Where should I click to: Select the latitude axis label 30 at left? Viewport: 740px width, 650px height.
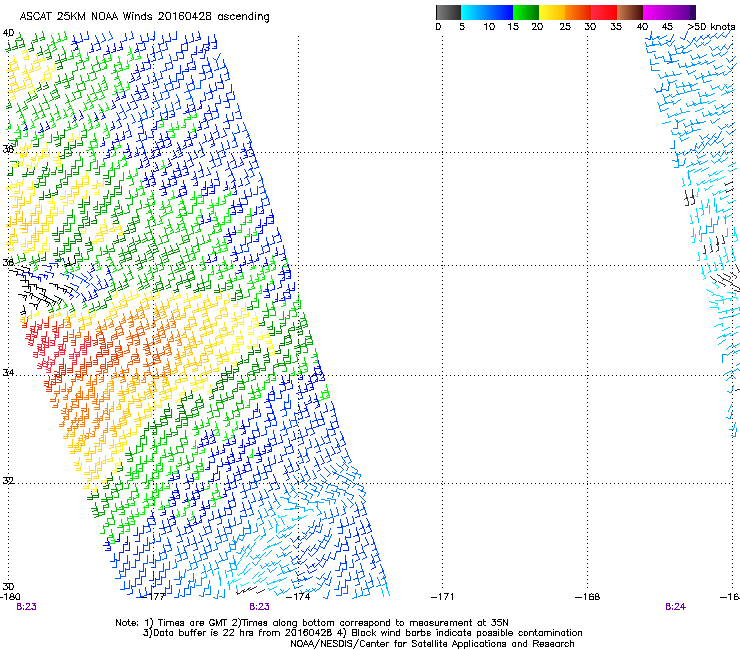click(8, 587)
